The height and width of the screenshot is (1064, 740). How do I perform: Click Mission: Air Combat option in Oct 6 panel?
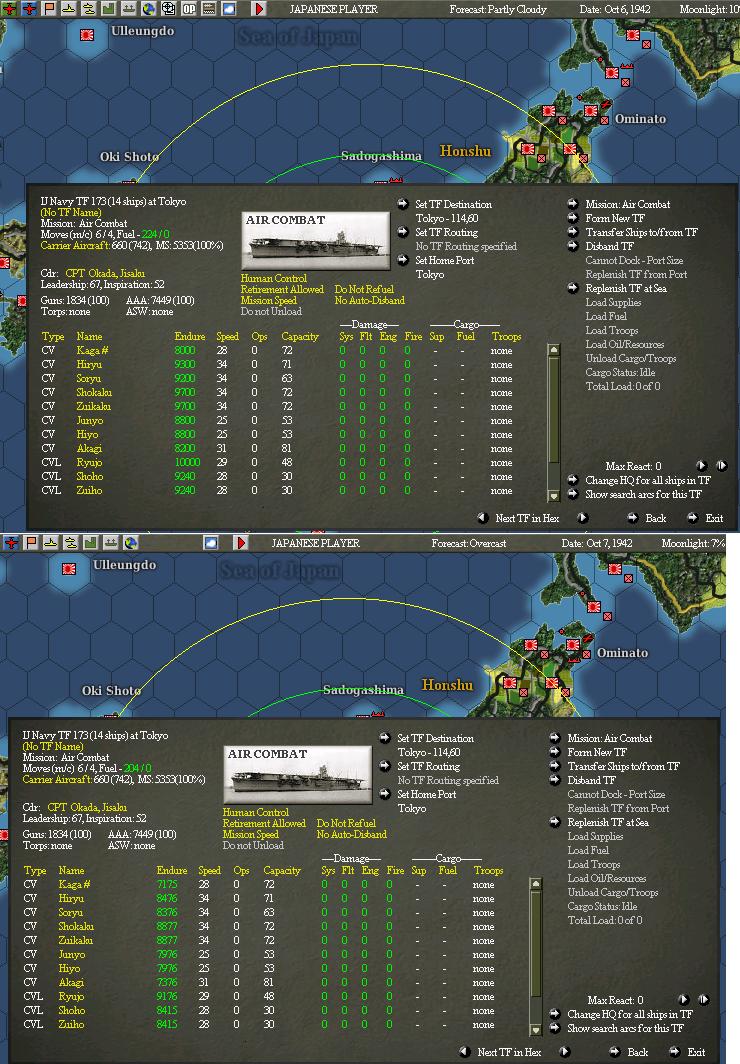[x=627, y=204]
